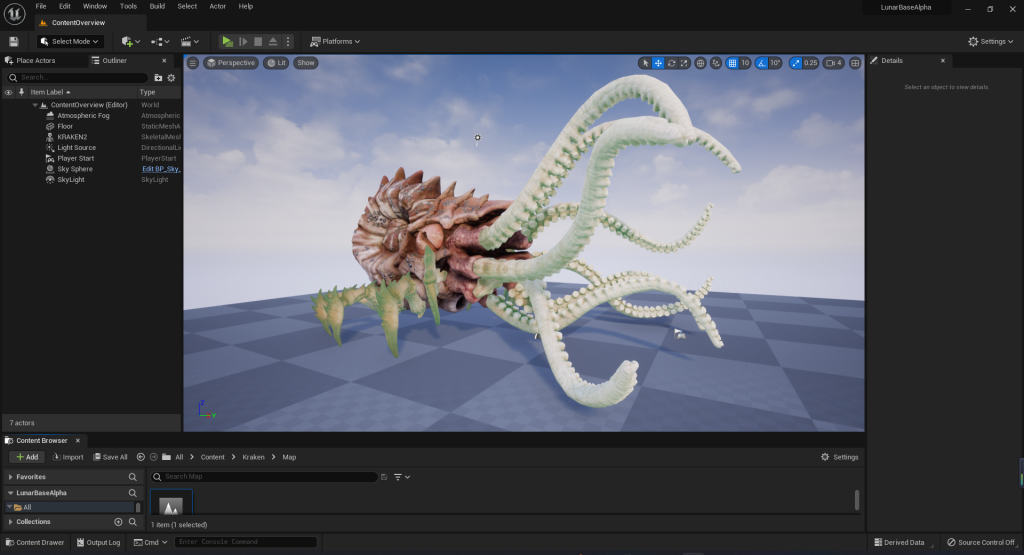Image resolution: width=1024 pixels, height=555 pixels.
Task: Open the viewport Show flags menu
Action: 306,63
